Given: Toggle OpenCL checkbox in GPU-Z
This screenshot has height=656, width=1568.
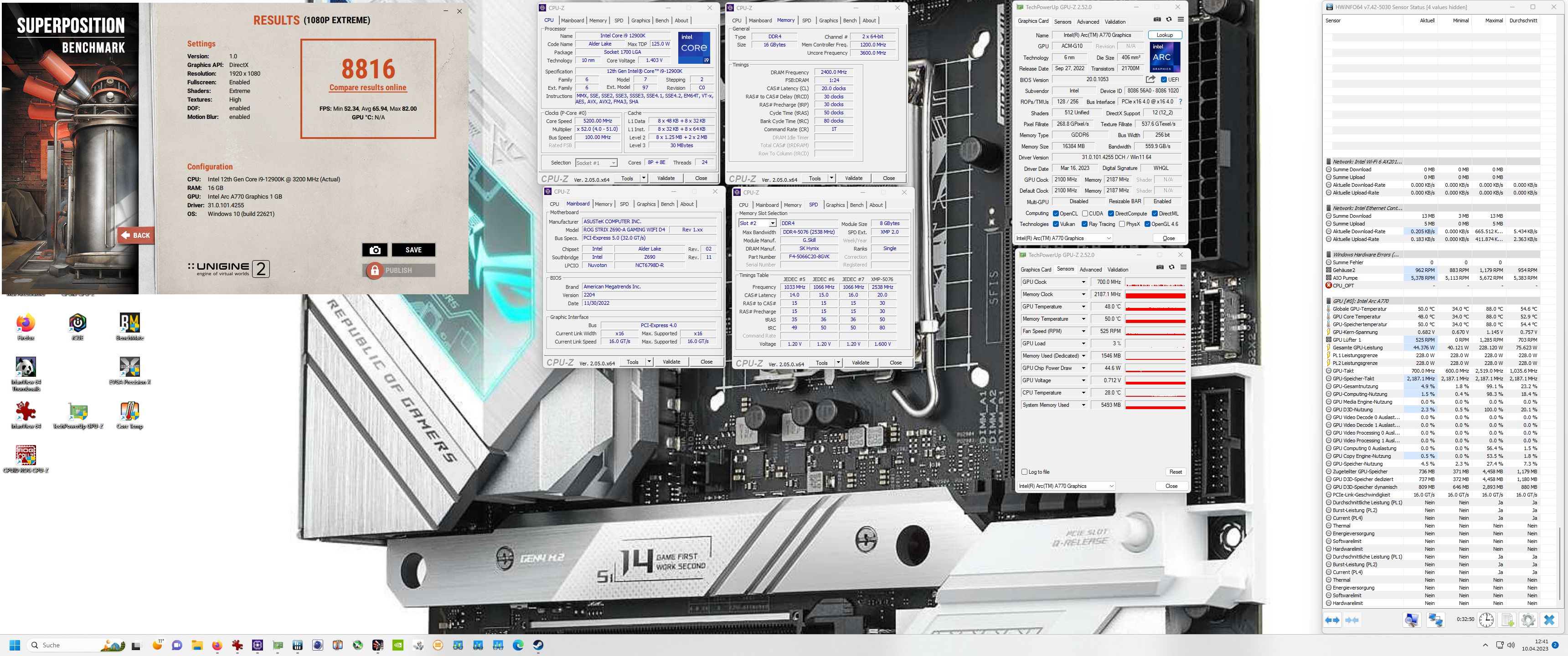Looking at the screenshot, I should [x=1056, y=214].
